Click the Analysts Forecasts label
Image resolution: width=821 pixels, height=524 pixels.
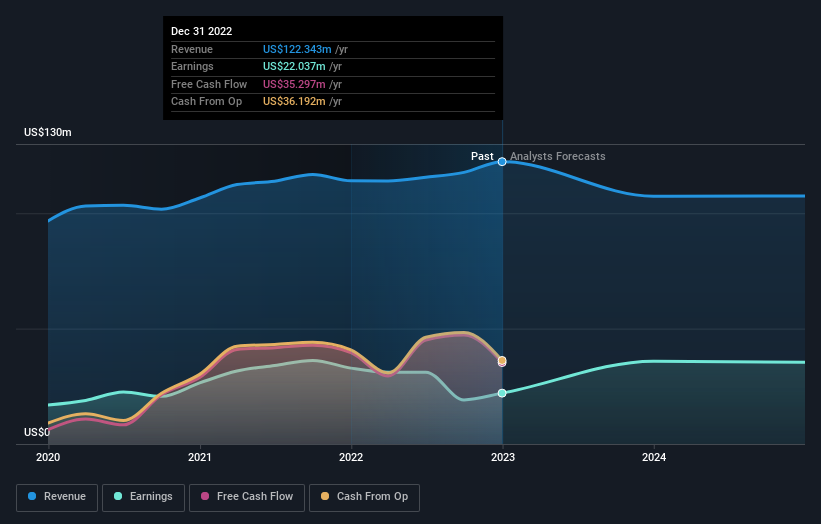[x=558, y=157]
